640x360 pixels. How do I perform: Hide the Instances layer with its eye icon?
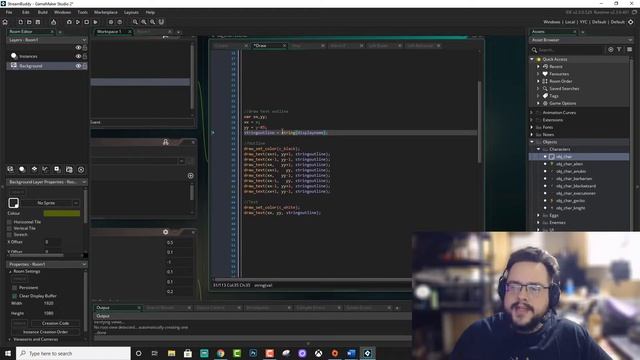(x=78, y=56)
